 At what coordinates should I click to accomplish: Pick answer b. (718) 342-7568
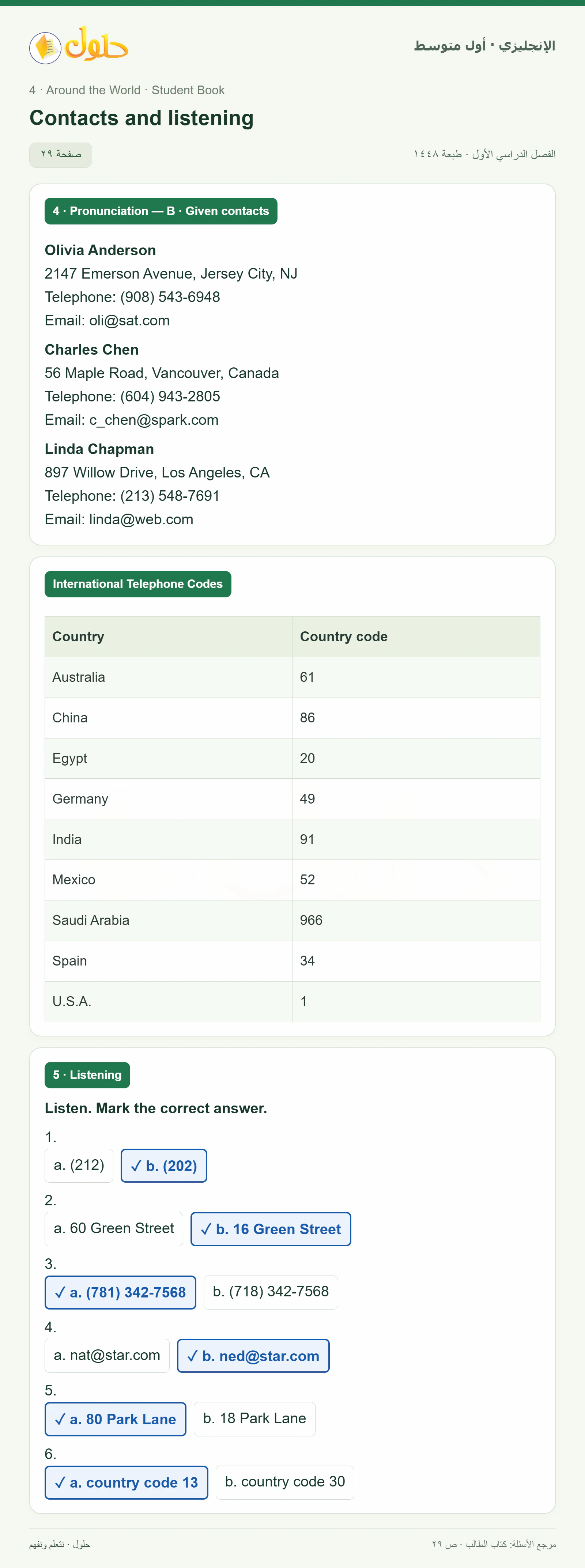coord(271,1292)
